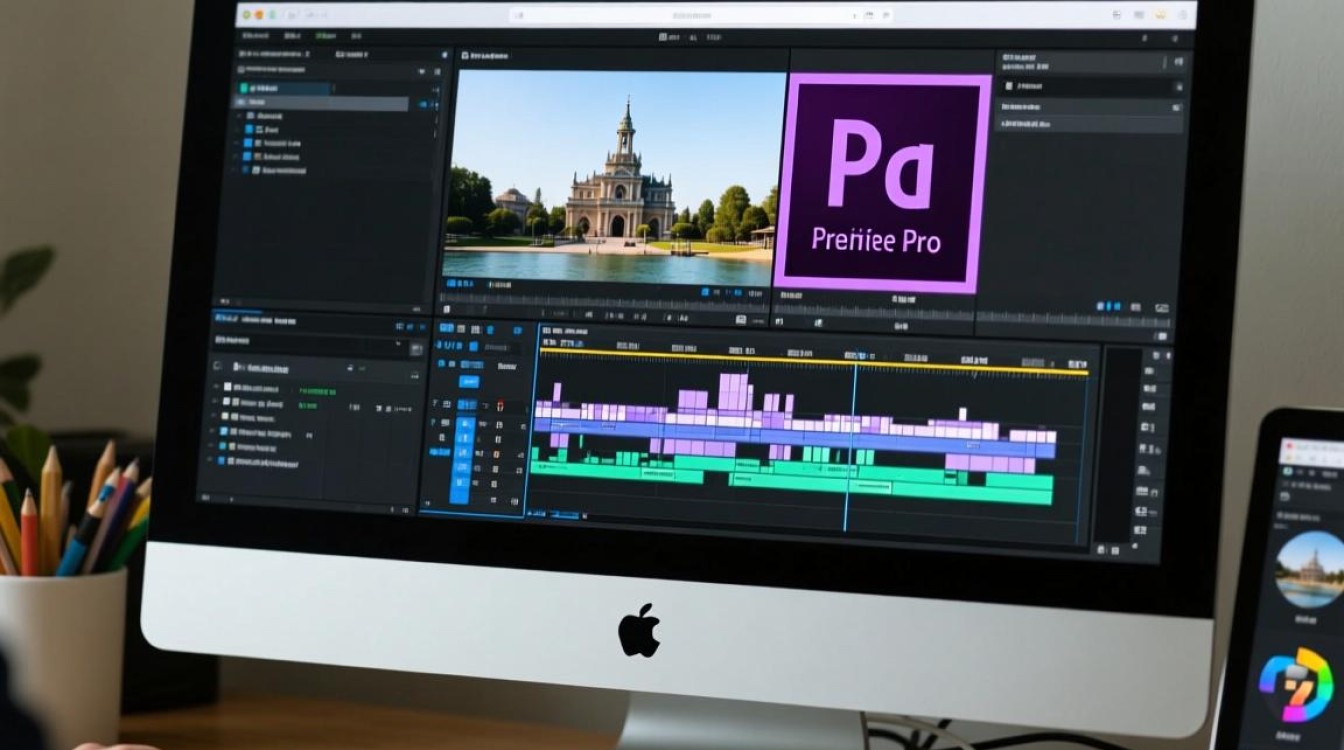Click the Premiere Pro logo in the right monitor
Viewport: 1344px width, 750px height.
tap(882, 184)
